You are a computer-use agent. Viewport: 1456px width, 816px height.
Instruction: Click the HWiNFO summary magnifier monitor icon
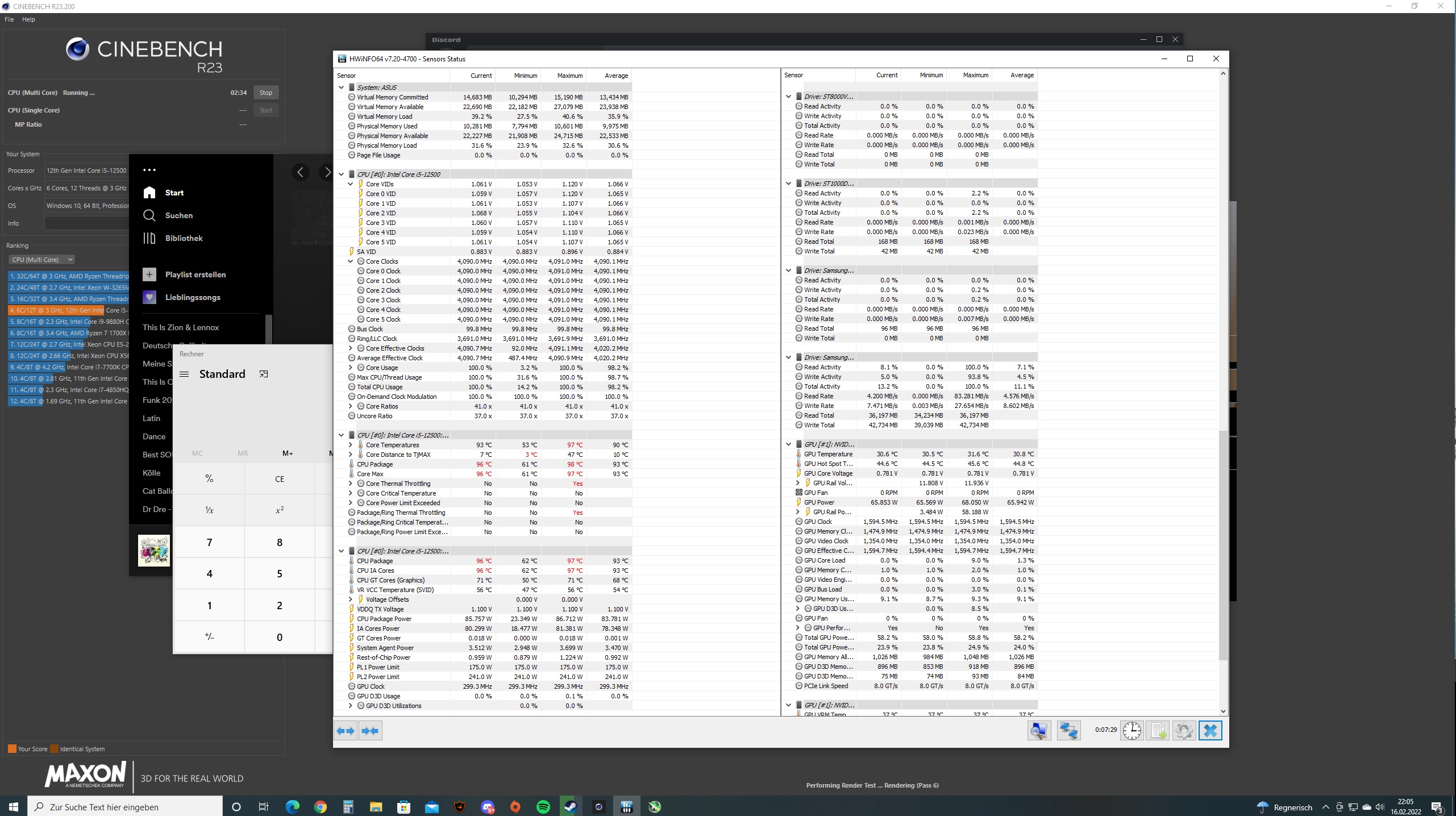point(1039,731)
